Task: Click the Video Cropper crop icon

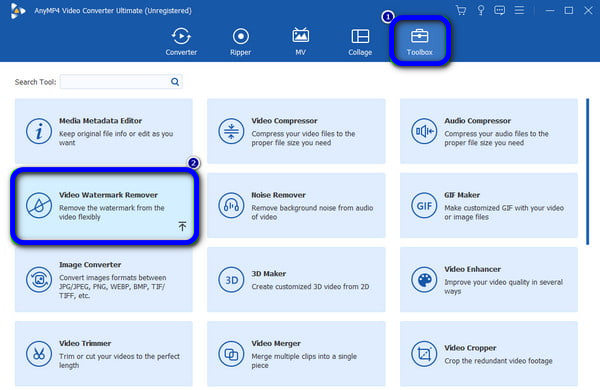Action: 424,354
